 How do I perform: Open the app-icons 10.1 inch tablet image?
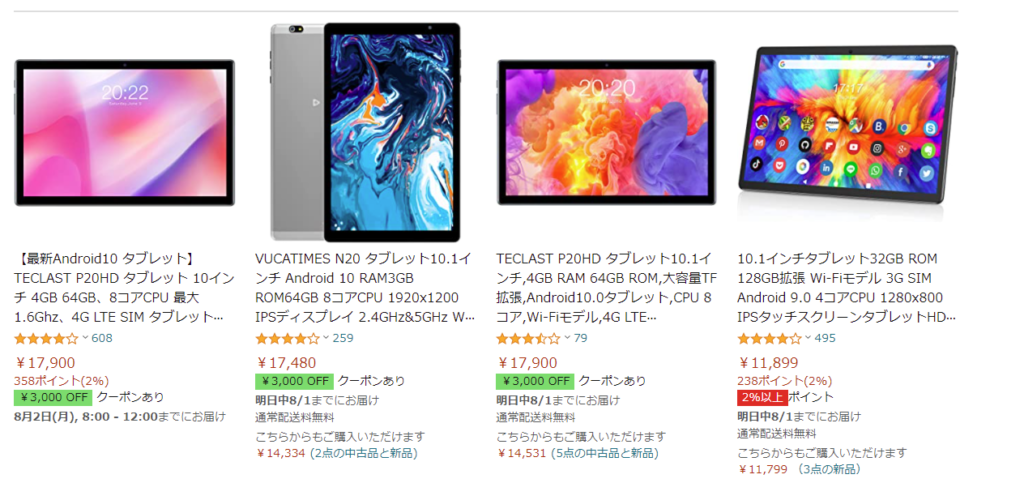click(847, 124)
